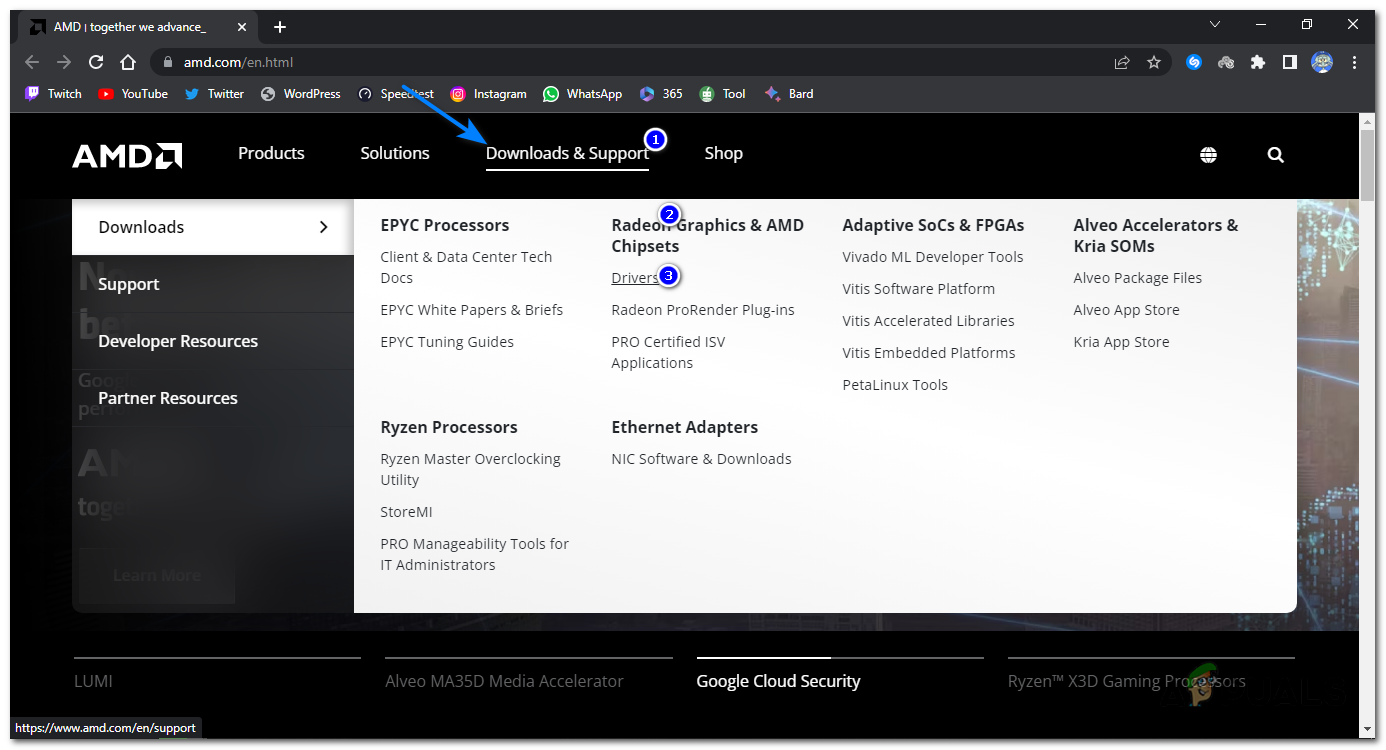1386x750 pixels.
Task: Open the language globe icon
Action: click(1208, 154)
